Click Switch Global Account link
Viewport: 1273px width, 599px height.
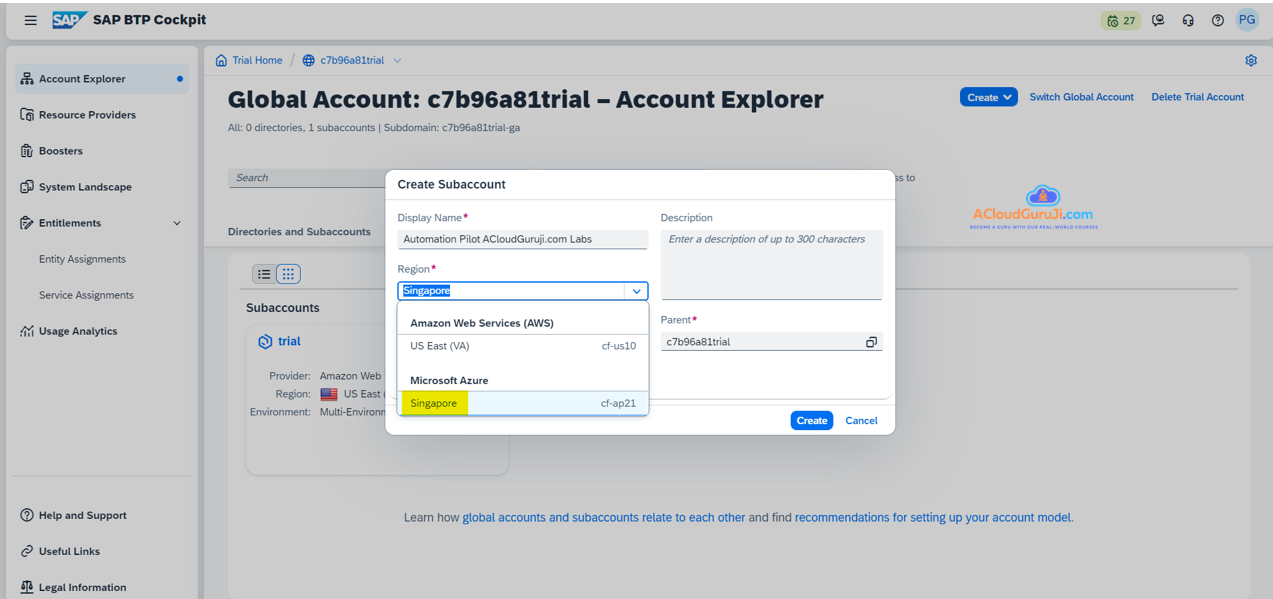(x=1081, y=97)
